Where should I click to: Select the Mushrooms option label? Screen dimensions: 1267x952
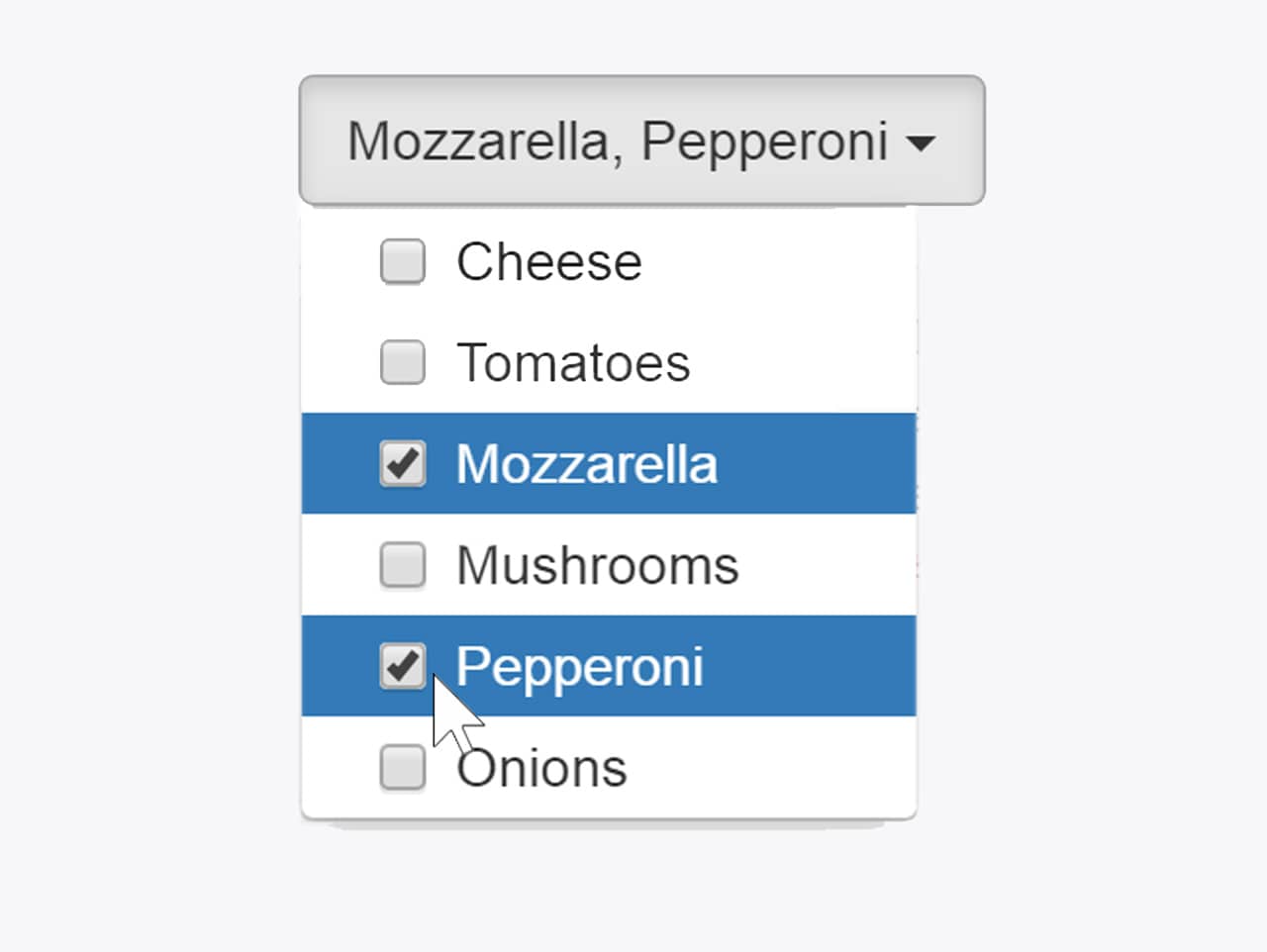tap(597, 564)
